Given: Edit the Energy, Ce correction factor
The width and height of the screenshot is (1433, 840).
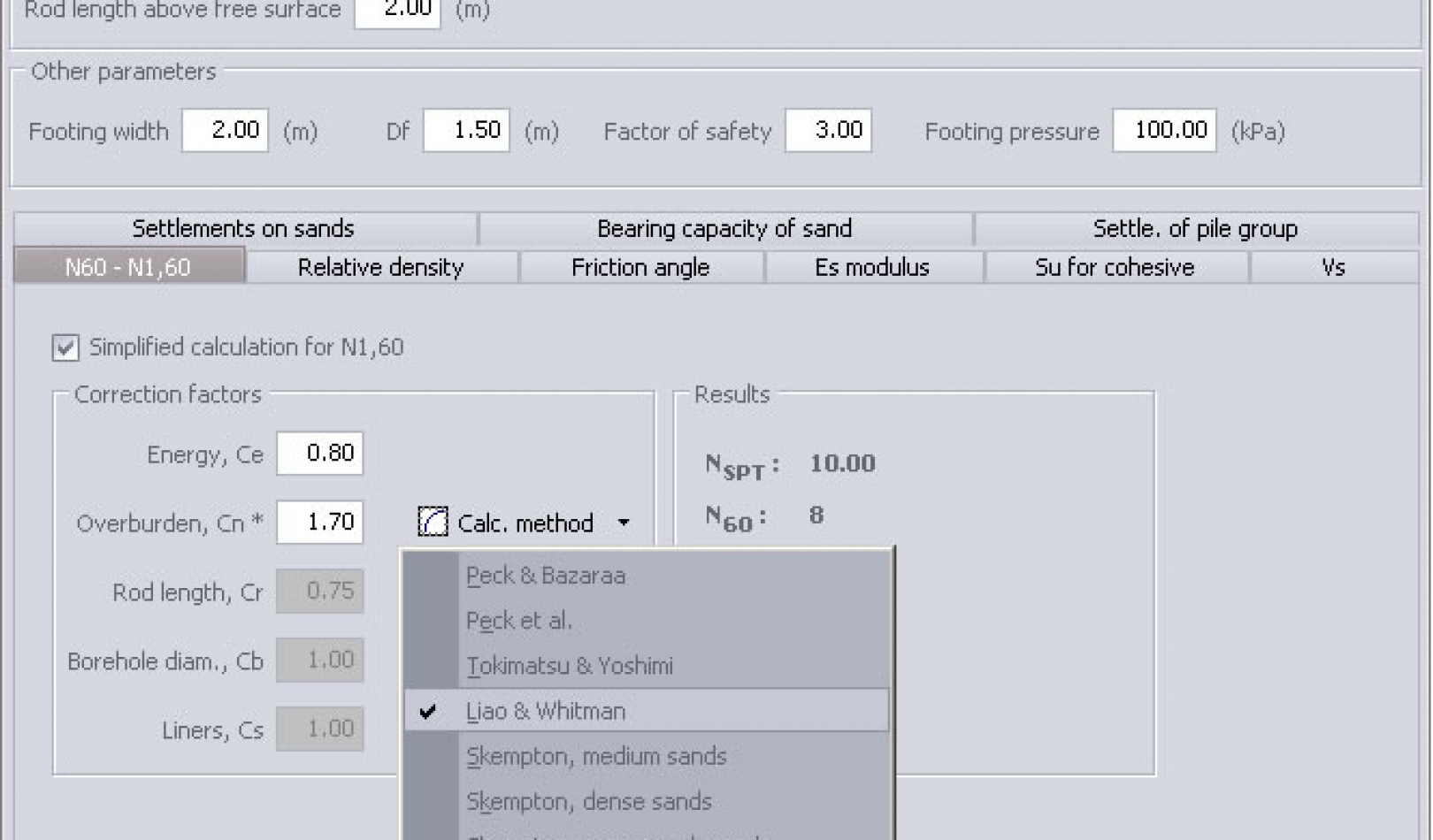Looking at the screenshot, I should pos(319,454).
